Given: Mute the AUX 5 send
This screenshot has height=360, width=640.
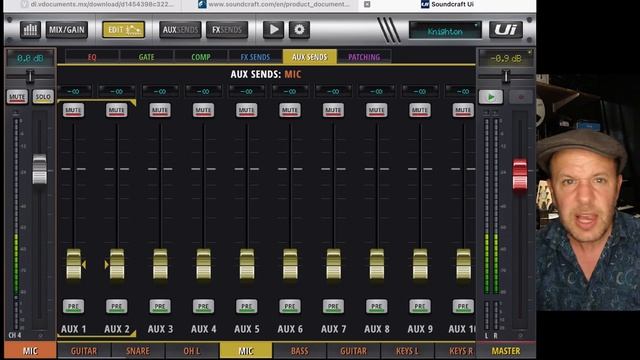Looking at the screenshot, I should pos(247,110).
